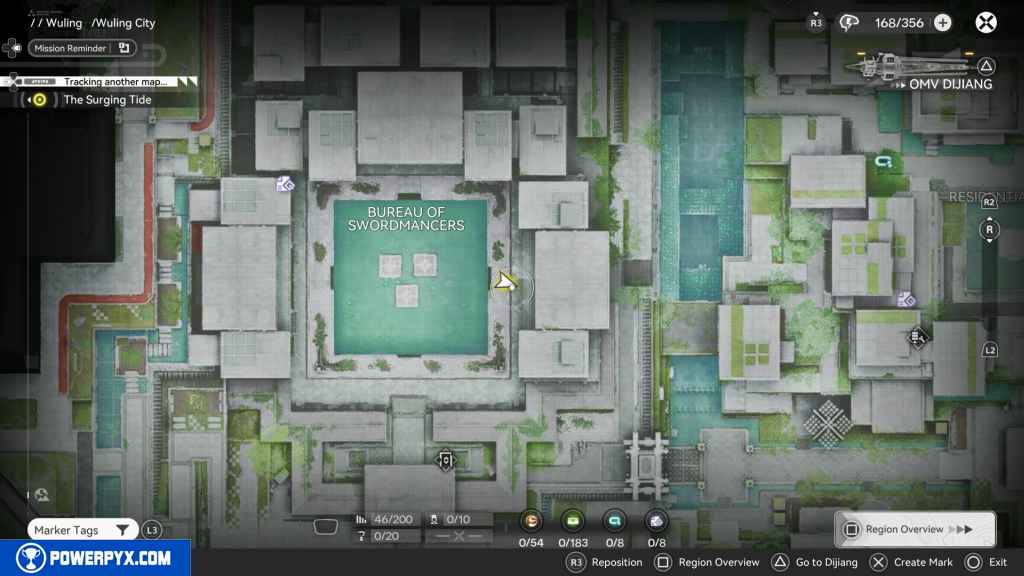Click the yellow player arrow marker
Image resolution: width=1024 pixels, height=576 pixels.
click(505, 283)
